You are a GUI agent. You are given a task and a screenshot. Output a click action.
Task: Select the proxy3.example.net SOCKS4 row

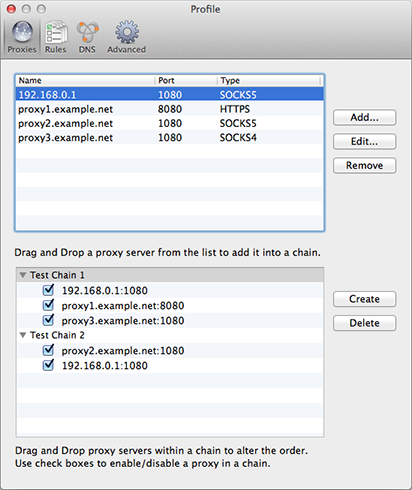[x=169, y=137]
